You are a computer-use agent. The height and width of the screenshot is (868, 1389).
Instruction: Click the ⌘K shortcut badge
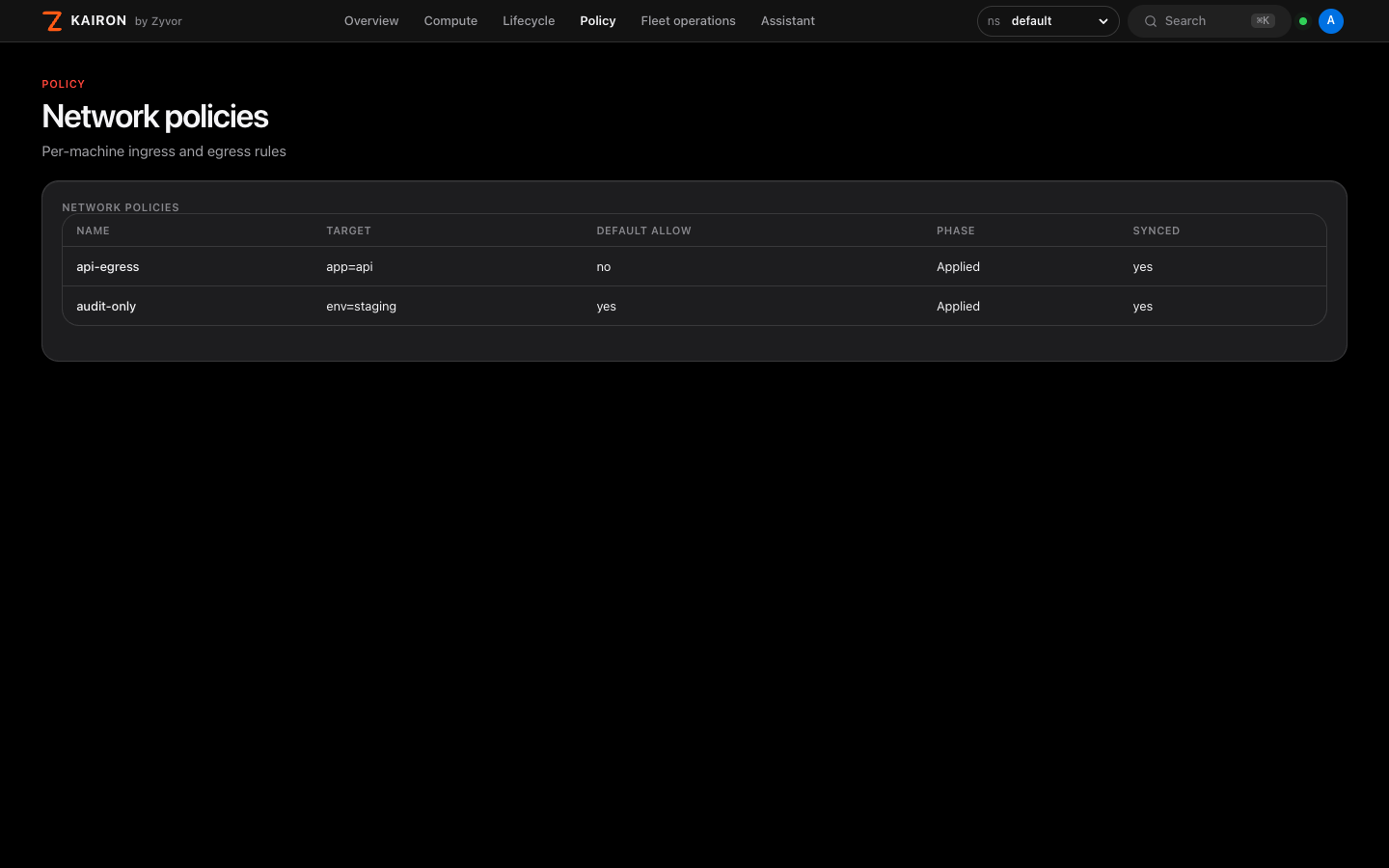pyautogui.click(x=1263, y=21)
